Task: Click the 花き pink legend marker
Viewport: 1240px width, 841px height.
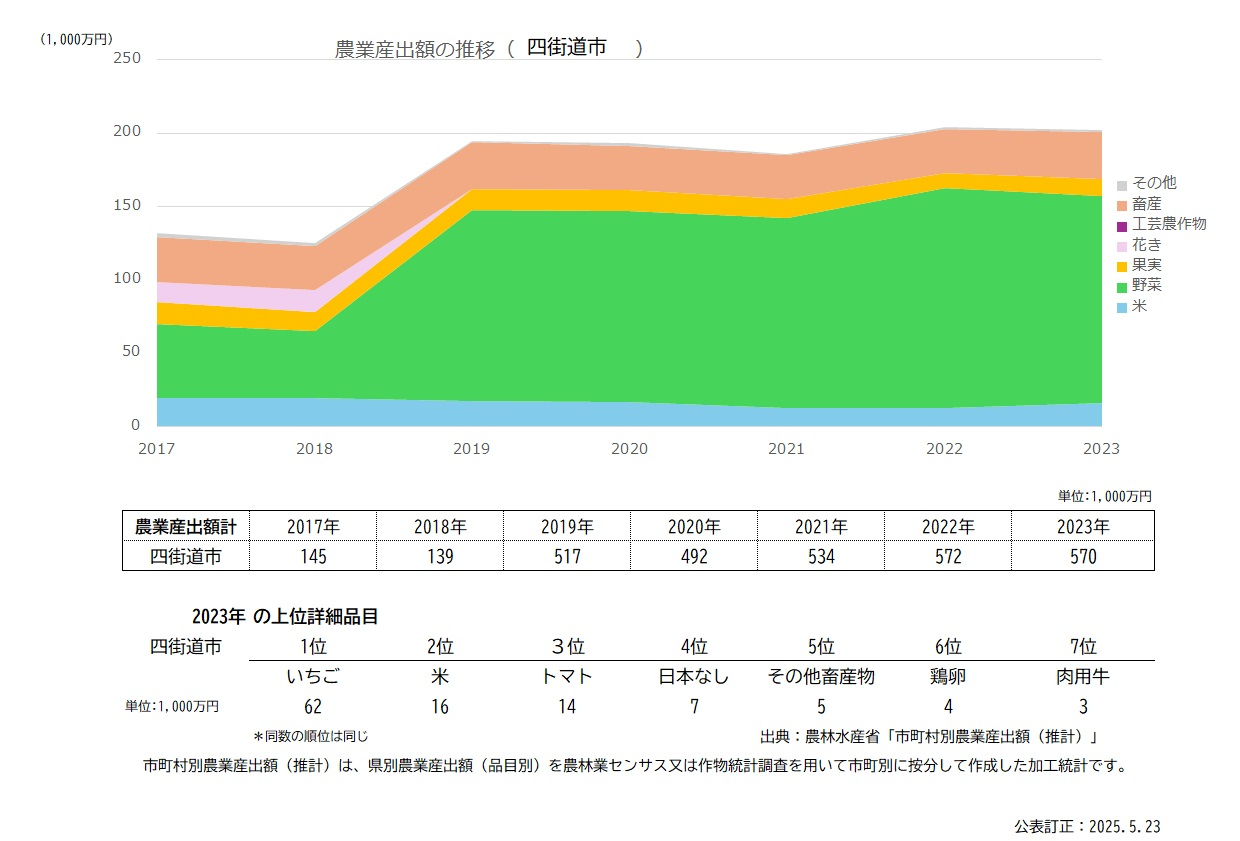Action: click(1122, 244)
